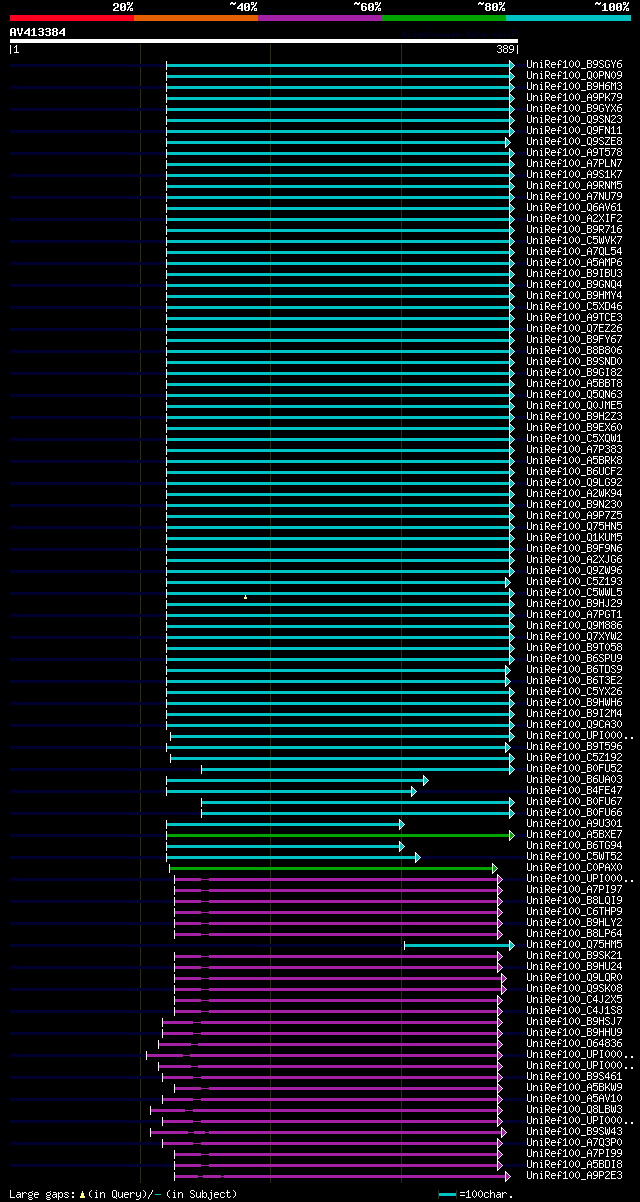Select the UniRef100_C4J2X5 label
The image size is (640, 1202).
click(x=574, y=999)
